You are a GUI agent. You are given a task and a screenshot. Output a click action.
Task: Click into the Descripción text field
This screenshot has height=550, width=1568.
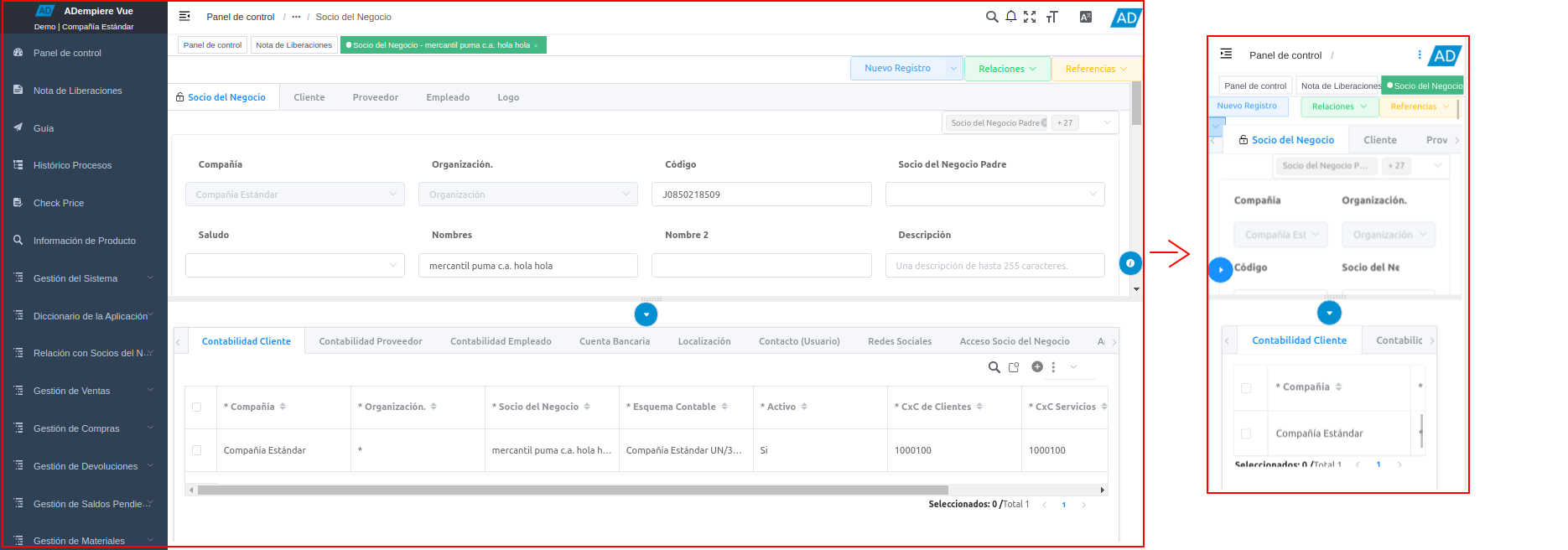[x=994, y=266]
